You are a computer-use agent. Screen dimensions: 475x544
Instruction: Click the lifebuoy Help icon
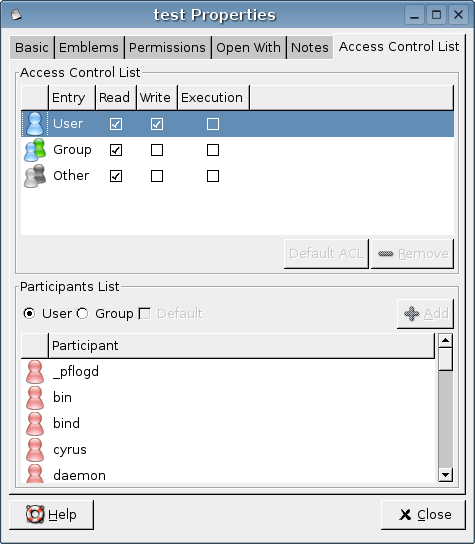35,514
